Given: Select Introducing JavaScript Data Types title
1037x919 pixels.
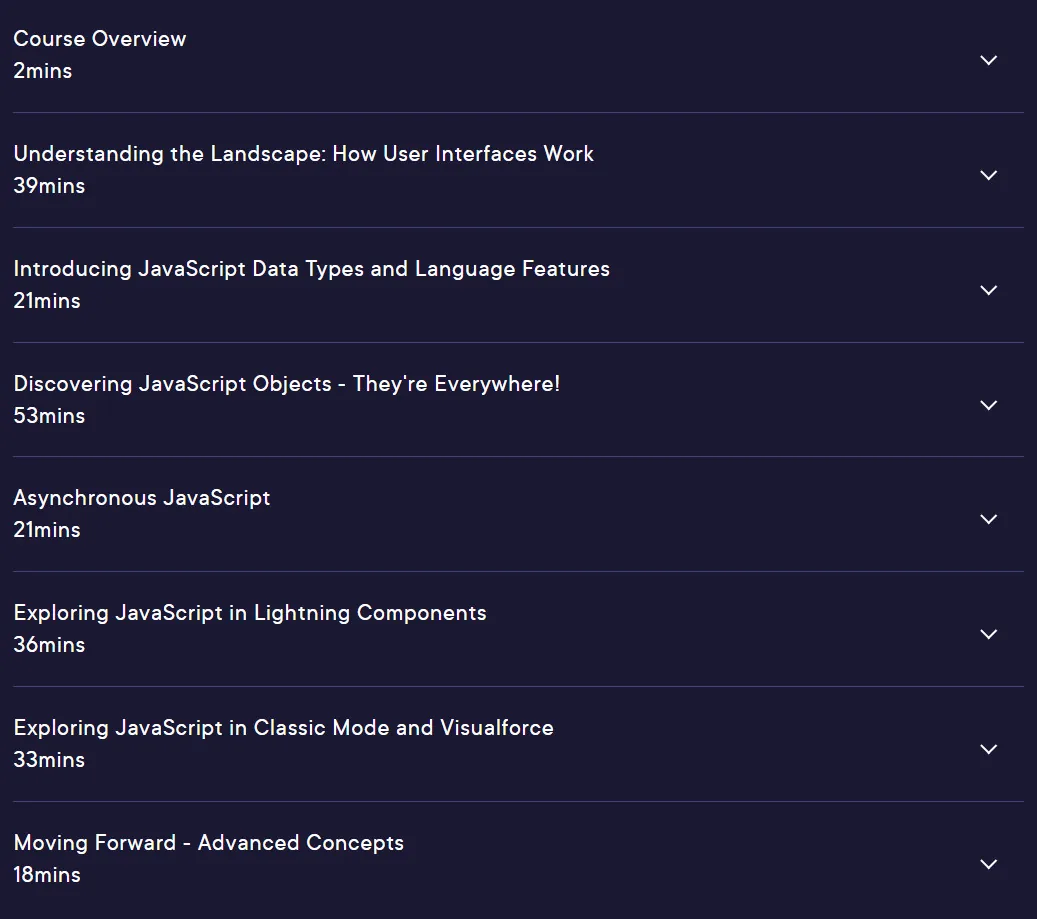Looking at the screenshot, I should tap(311, 269).
